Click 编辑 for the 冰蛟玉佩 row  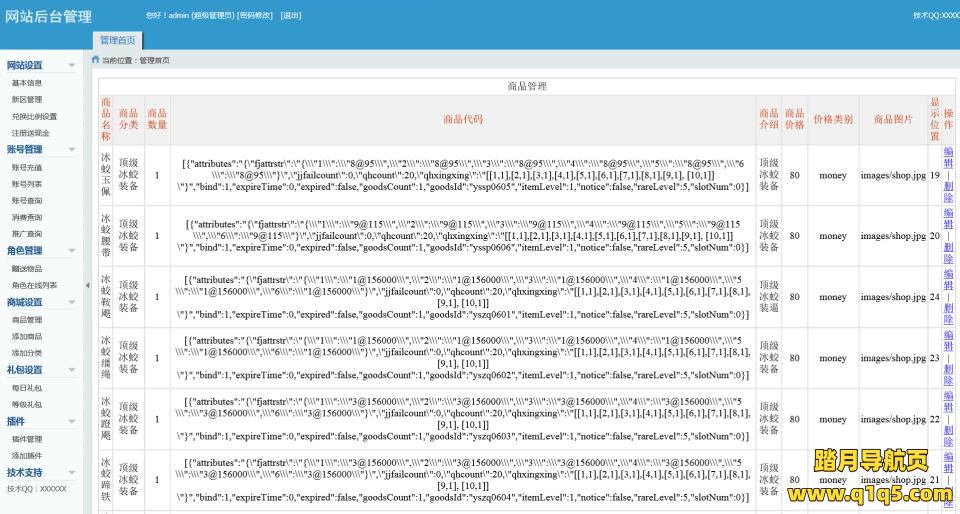pyautogui.click(x=948, y=158)
